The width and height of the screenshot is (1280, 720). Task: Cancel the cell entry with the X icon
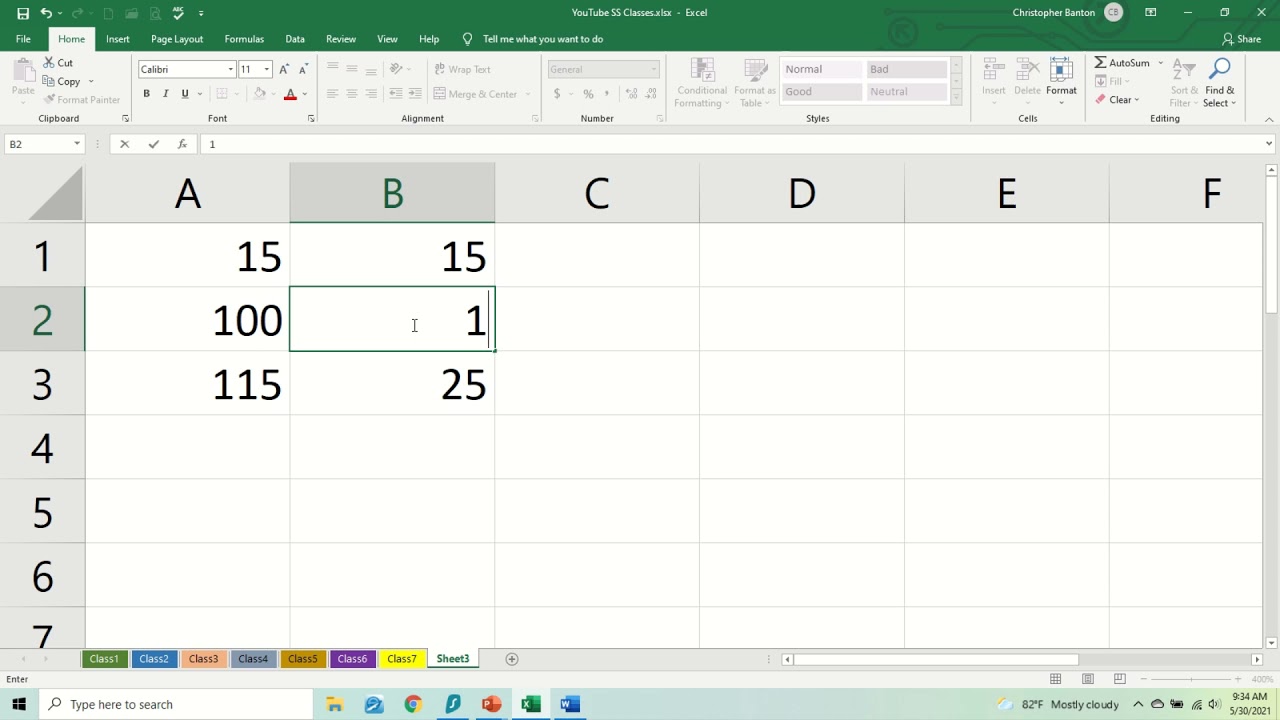(124, 144)
